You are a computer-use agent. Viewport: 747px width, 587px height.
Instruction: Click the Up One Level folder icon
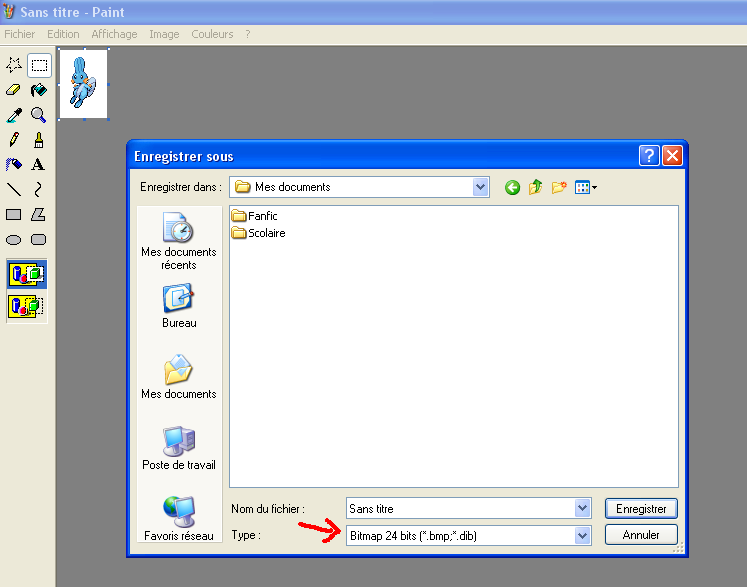[x=536, y=187]
